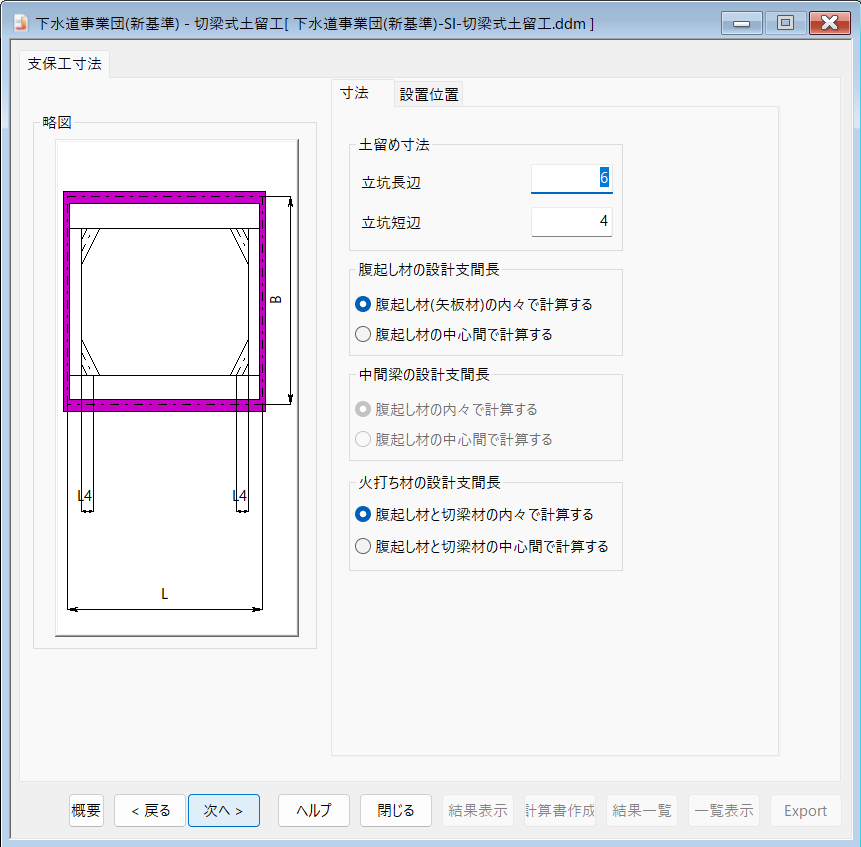The height and width of the screenshot is (847, 861).
Task: Go back with the < 戻る button
Action: [149, 810]
